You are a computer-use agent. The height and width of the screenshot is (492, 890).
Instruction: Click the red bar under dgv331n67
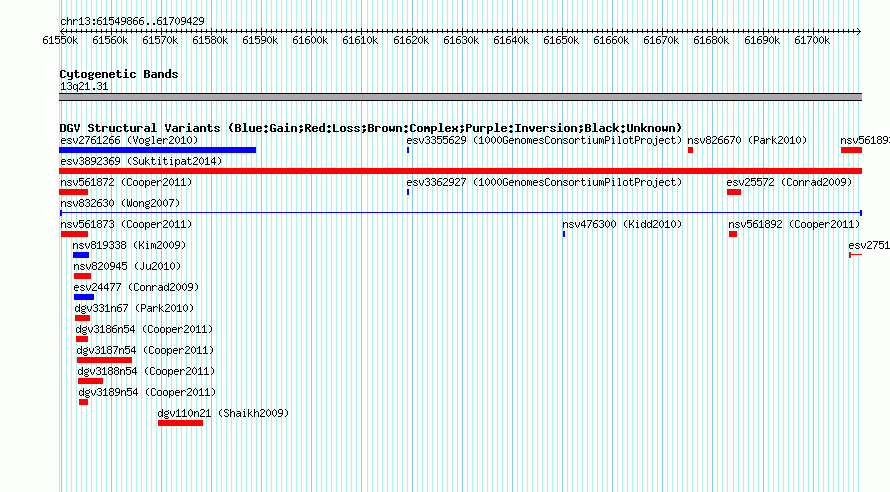(x=82, y=318)
